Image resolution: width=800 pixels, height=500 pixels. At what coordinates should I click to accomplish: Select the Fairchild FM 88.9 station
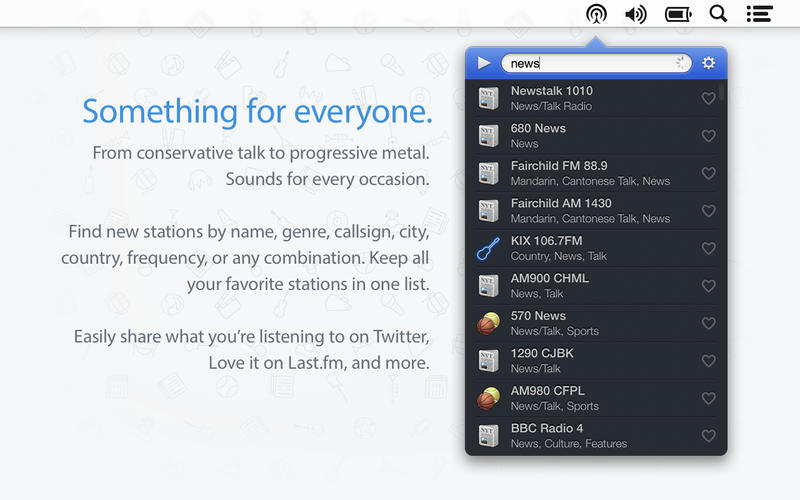click(590, 173)
